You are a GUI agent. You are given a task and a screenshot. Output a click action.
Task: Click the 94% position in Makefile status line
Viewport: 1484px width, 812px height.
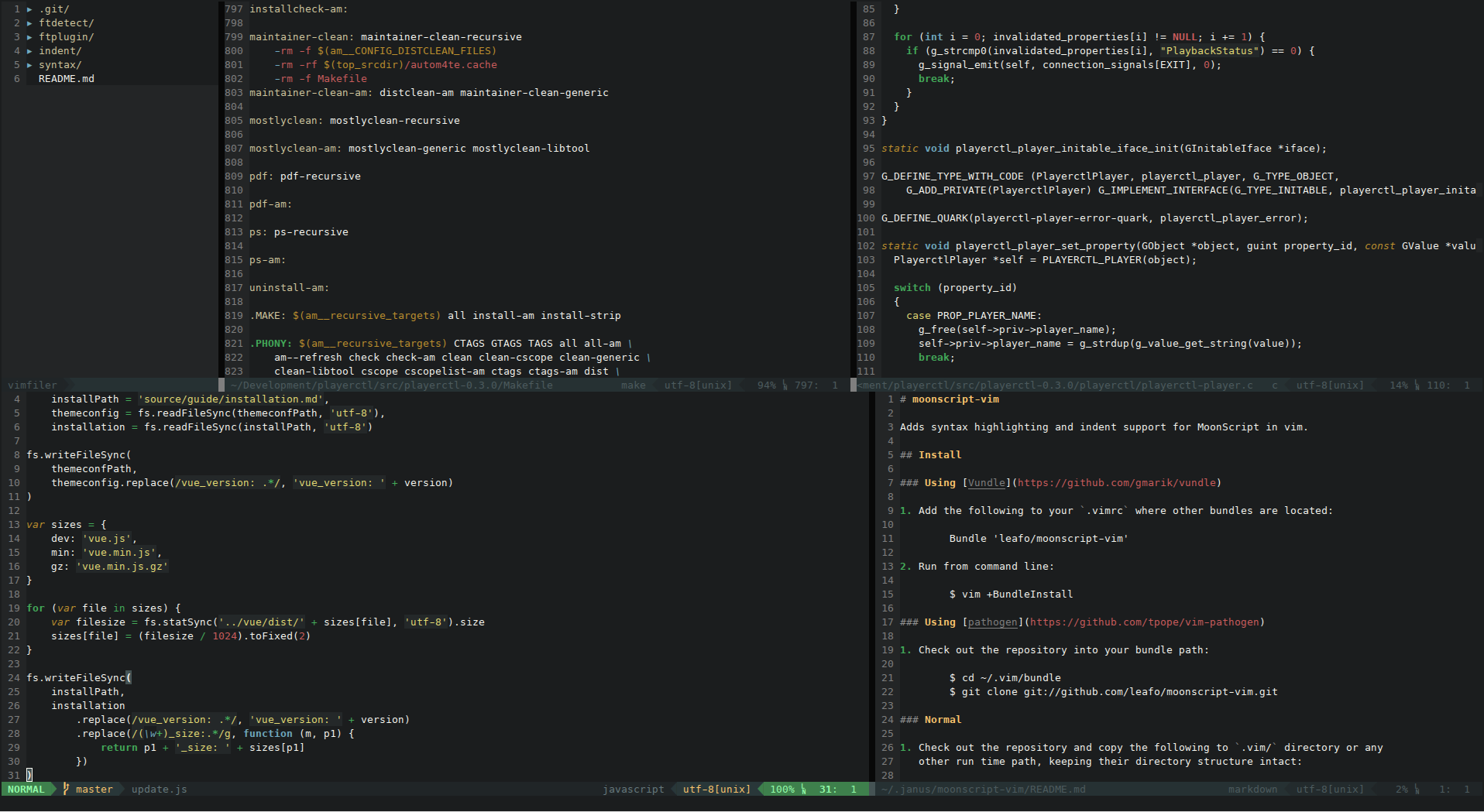click(767, 385)
